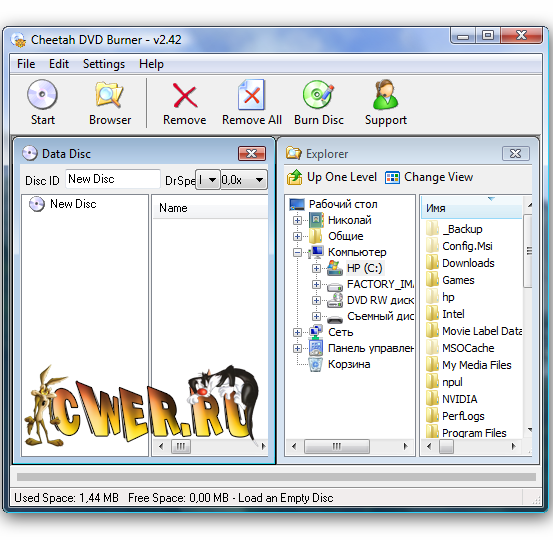Expand the DVD RW диск node

[x=317, y=300]
